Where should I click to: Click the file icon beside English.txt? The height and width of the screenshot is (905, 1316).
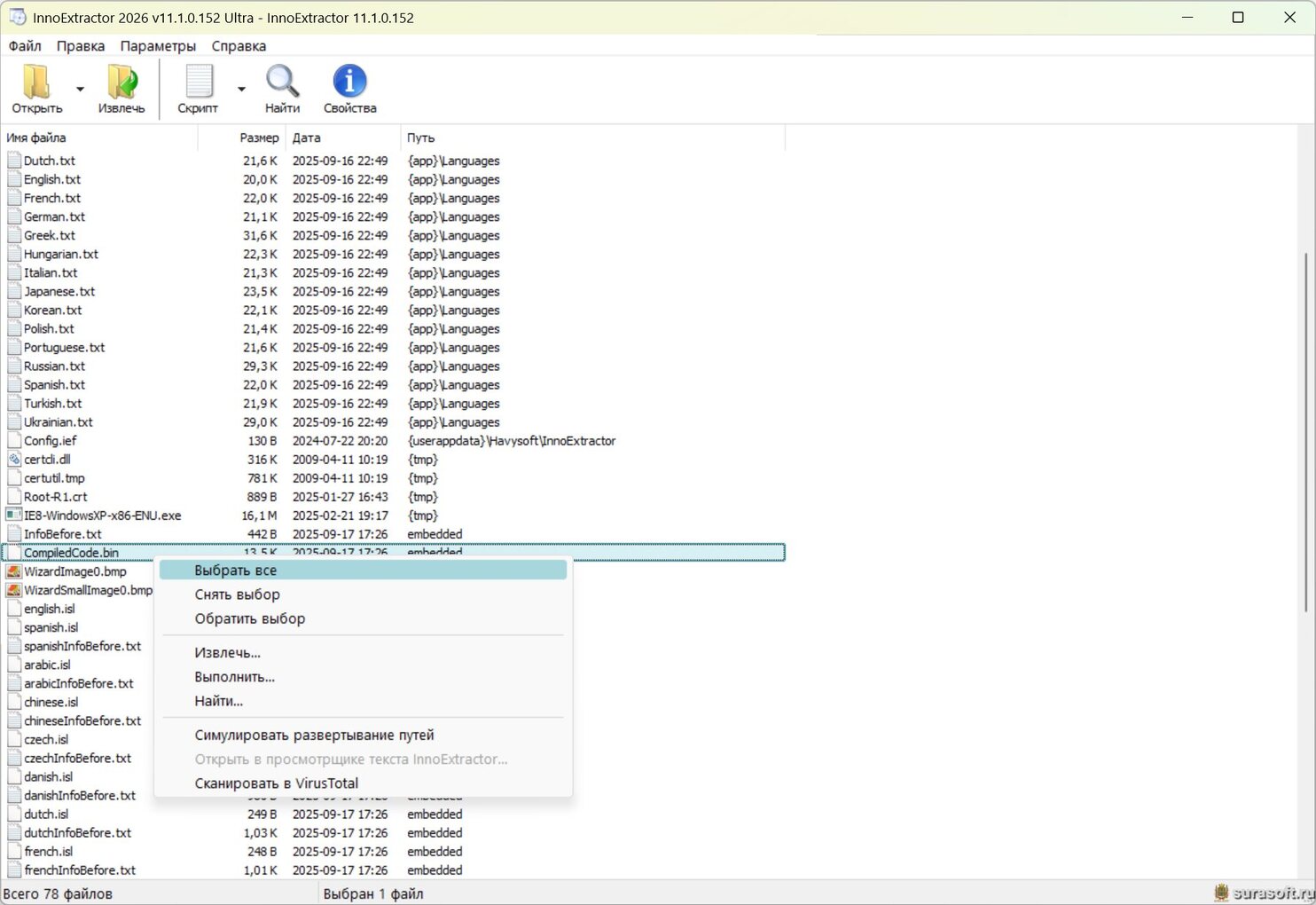(x=14, y=179)
